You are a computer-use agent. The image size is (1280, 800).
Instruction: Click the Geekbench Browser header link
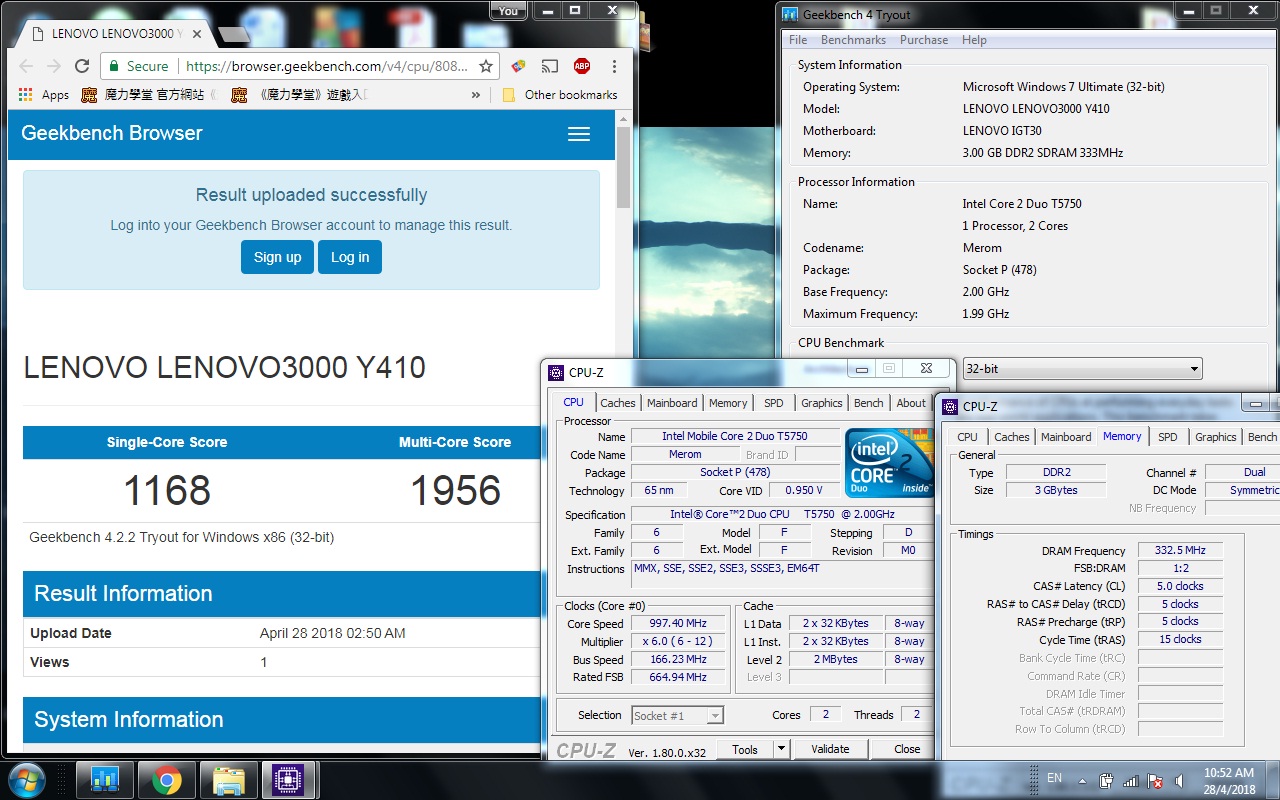pos(112,133)
